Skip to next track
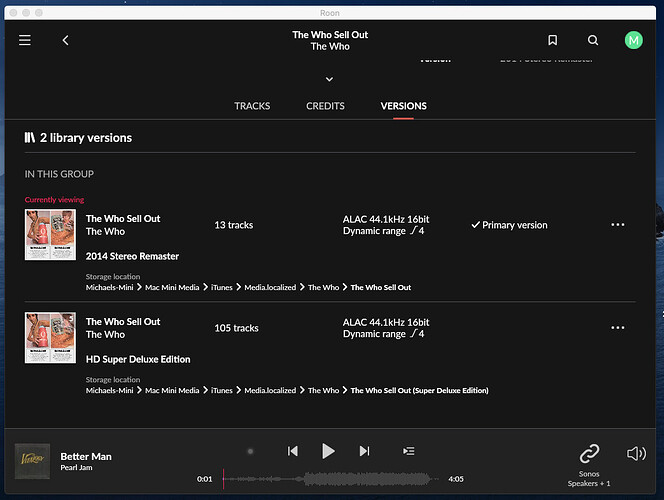Screen dimensions: 664x500 coord(364,451)
